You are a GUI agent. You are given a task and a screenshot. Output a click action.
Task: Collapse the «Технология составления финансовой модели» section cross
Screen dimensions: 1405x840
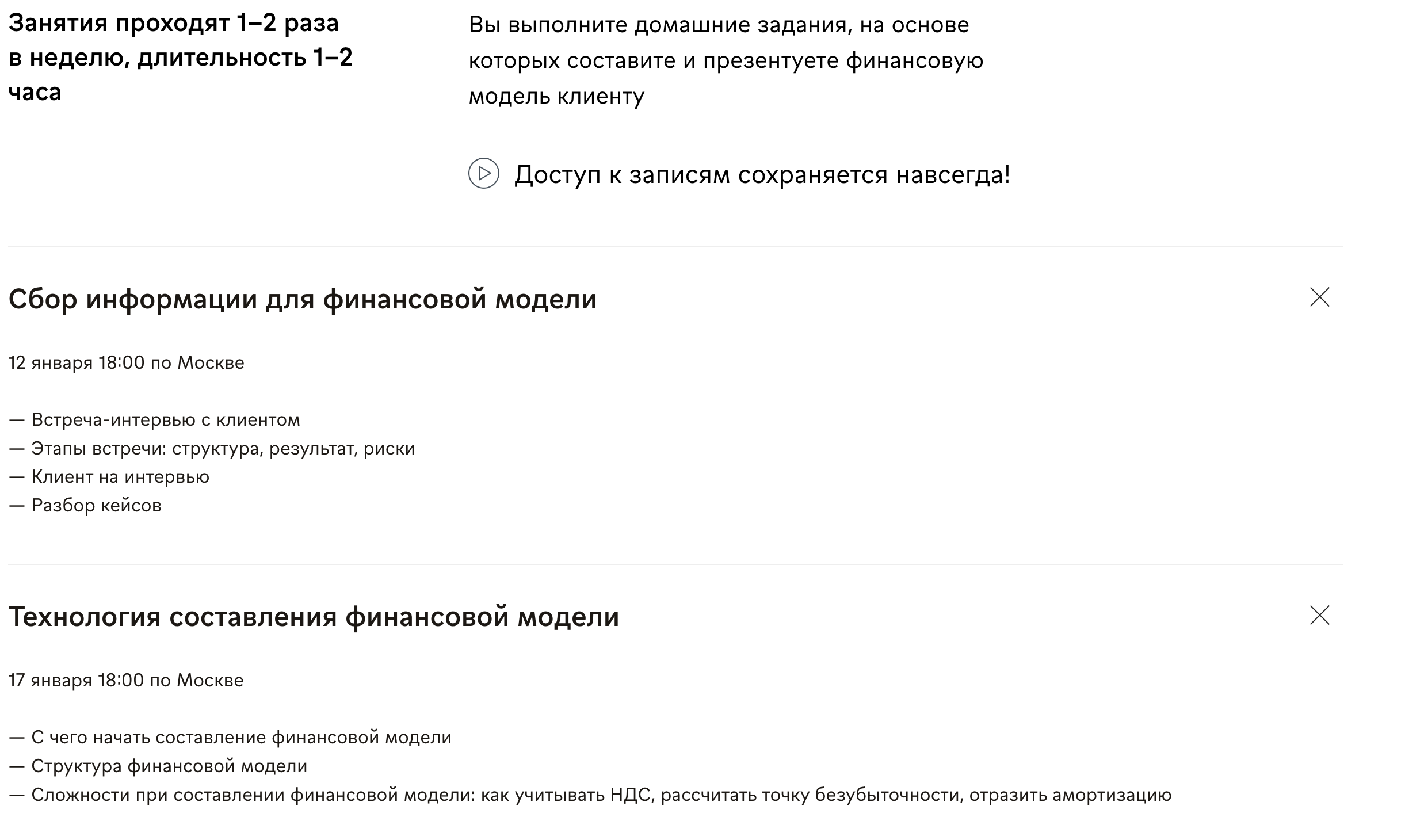pos(1319,615)
